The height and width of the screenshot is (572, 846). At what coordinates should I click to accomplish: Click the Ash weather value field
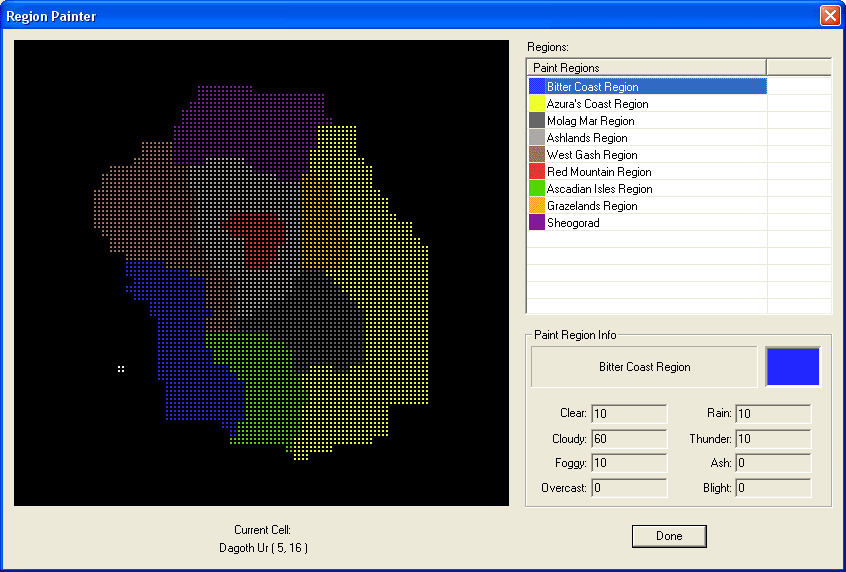773,463
